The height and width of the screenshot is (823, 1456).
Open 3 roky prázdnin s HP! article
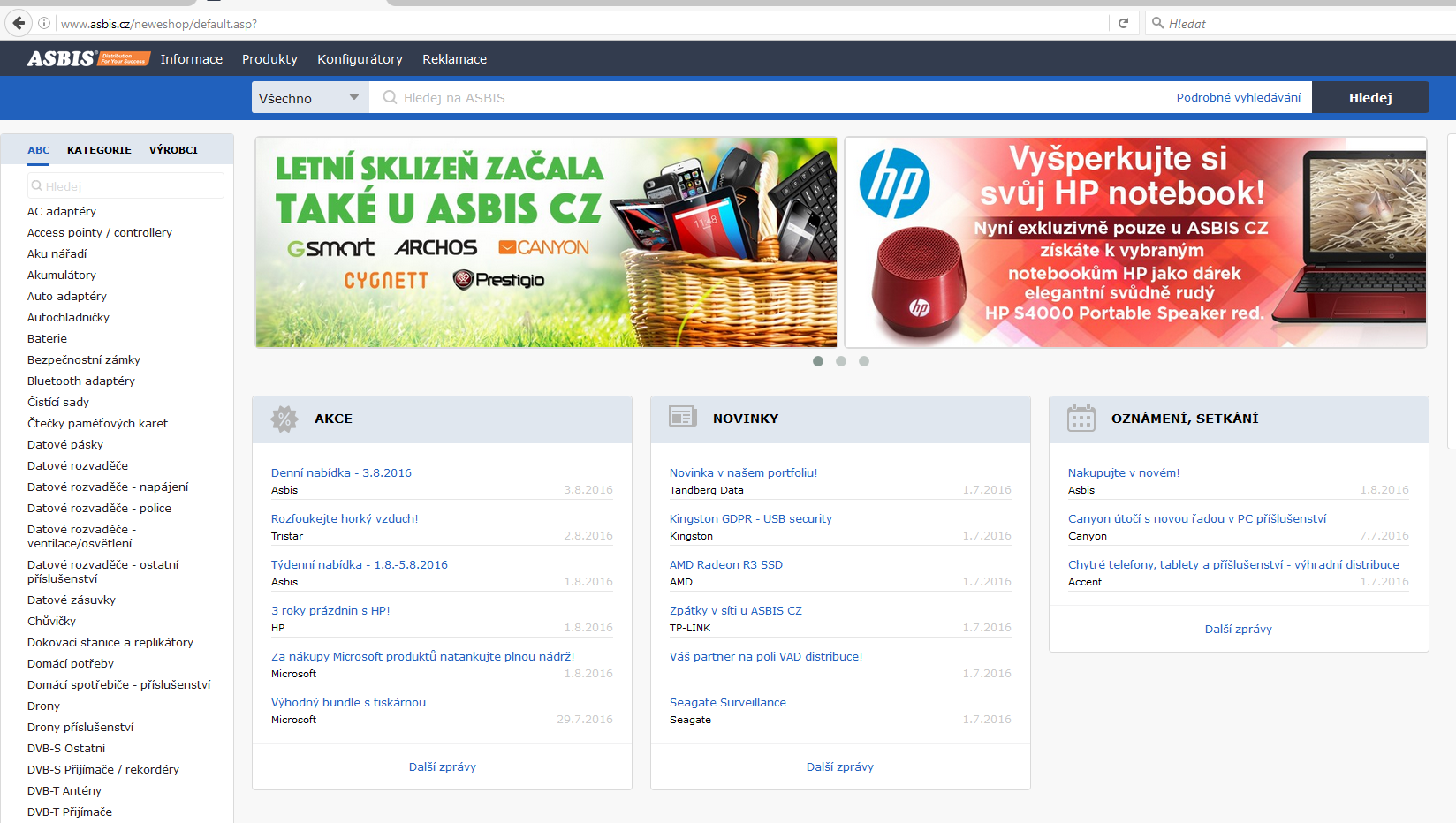(x=330, y=611)
